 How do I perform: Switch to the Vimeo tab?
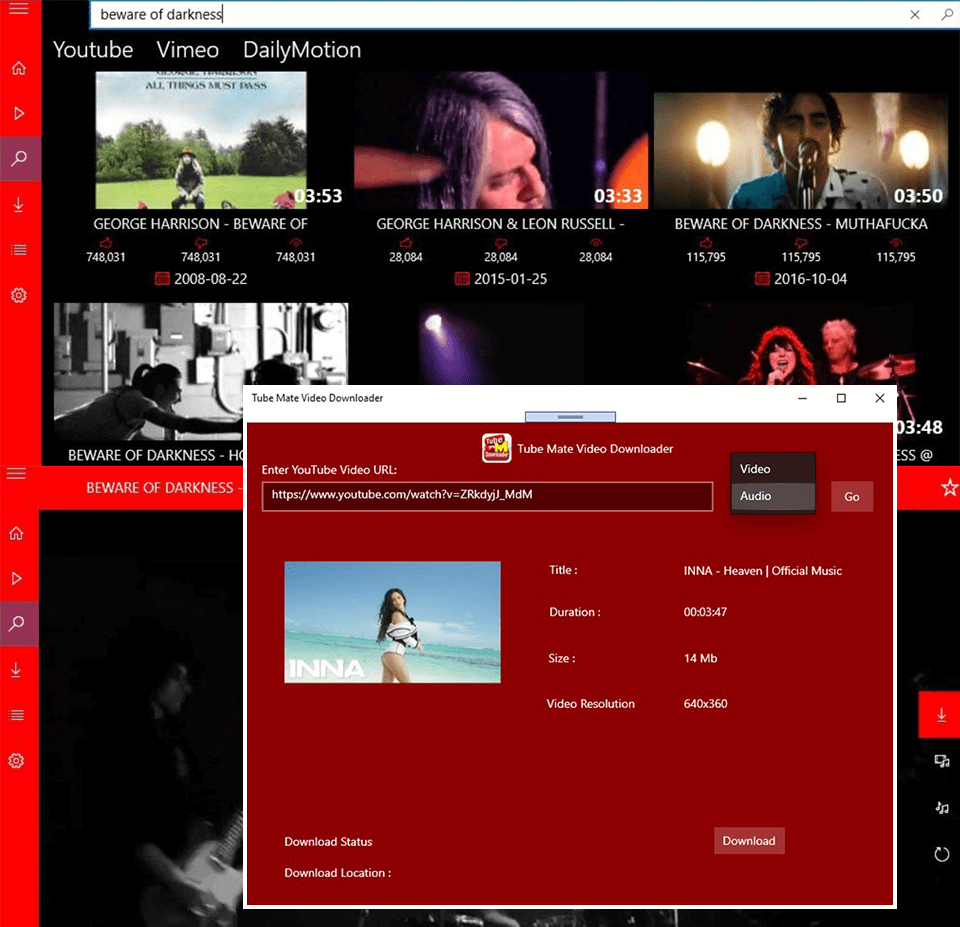point(187,49)
